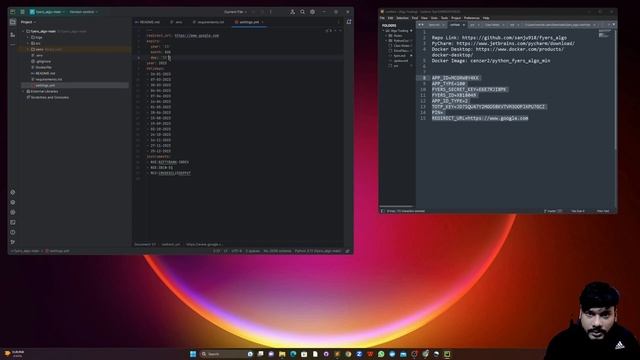This screenshot has width=640, height=360.
Task: Open Chrome from the taskbar
Action: 348,354
